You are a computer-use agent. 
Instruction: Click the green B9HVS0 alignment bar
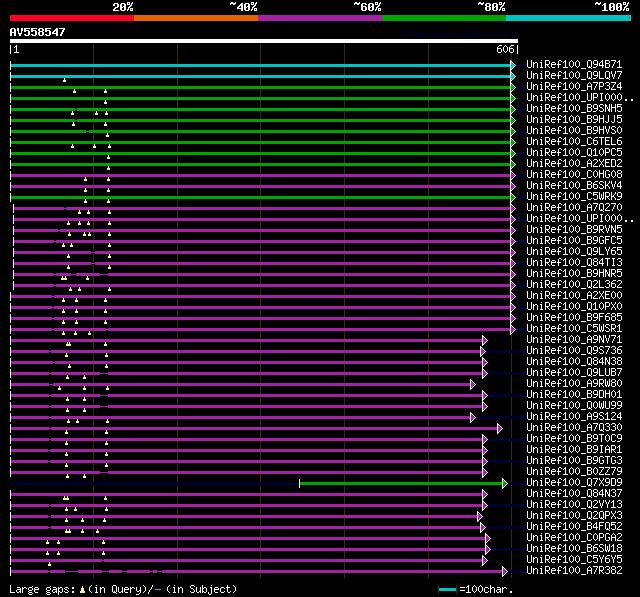[260, 131]
